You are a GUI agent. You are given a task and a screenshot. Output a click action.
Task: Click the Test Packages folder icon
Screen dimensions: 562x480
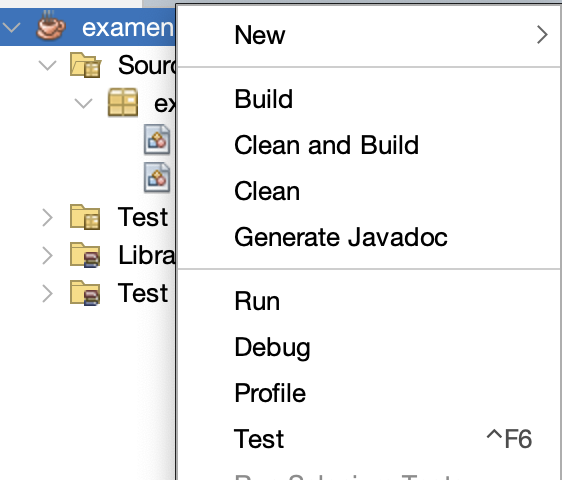coord(85,217)
